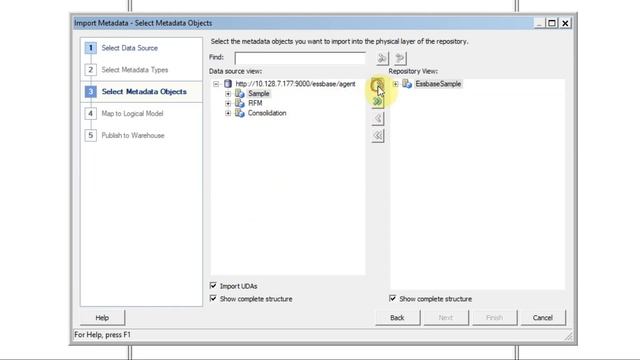Collapse the essbase/agent server node
The image size is (640, 360).
click(x=216, y=84)
